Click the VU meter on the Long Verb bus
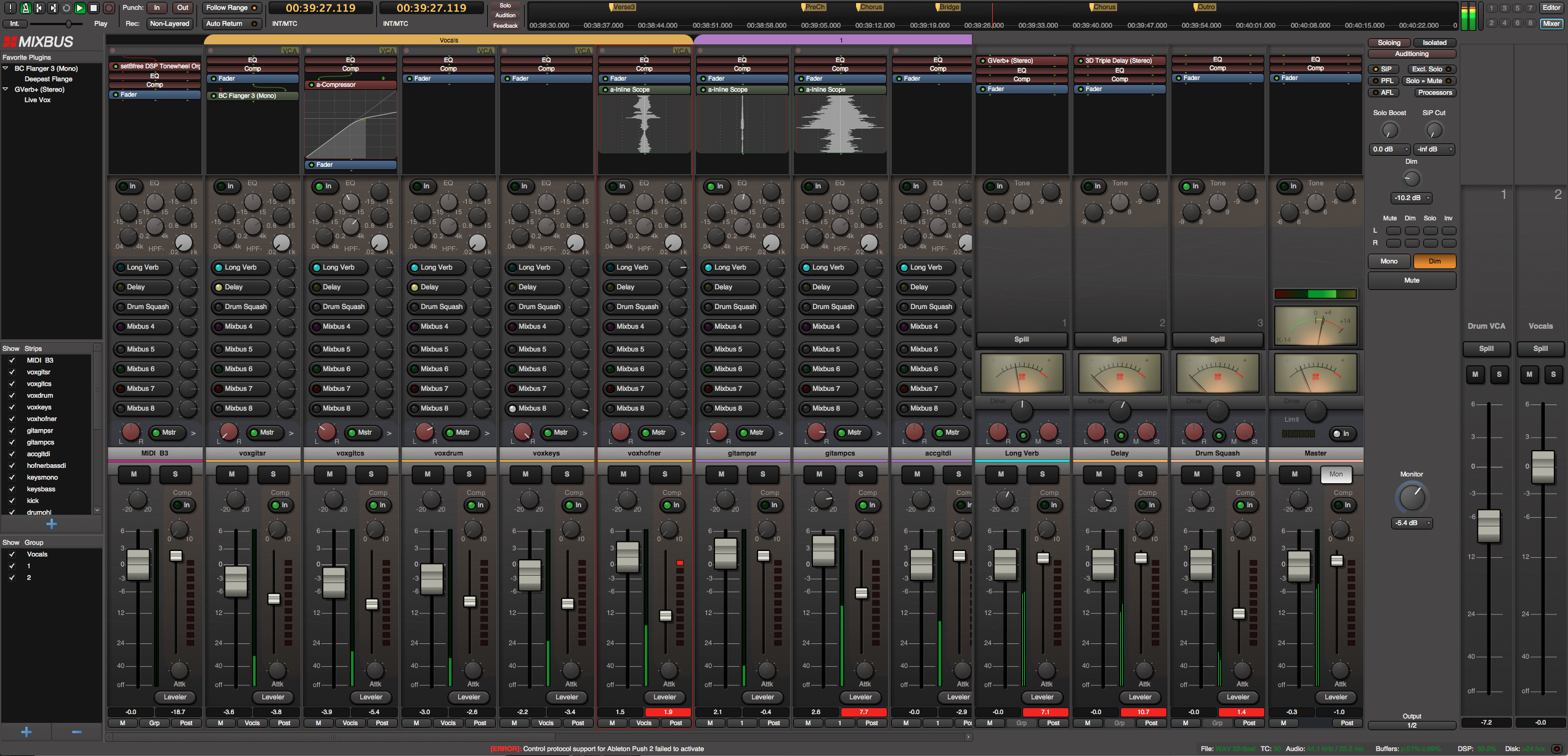This screenshot has width=1568, height=756. (1021, 373)
